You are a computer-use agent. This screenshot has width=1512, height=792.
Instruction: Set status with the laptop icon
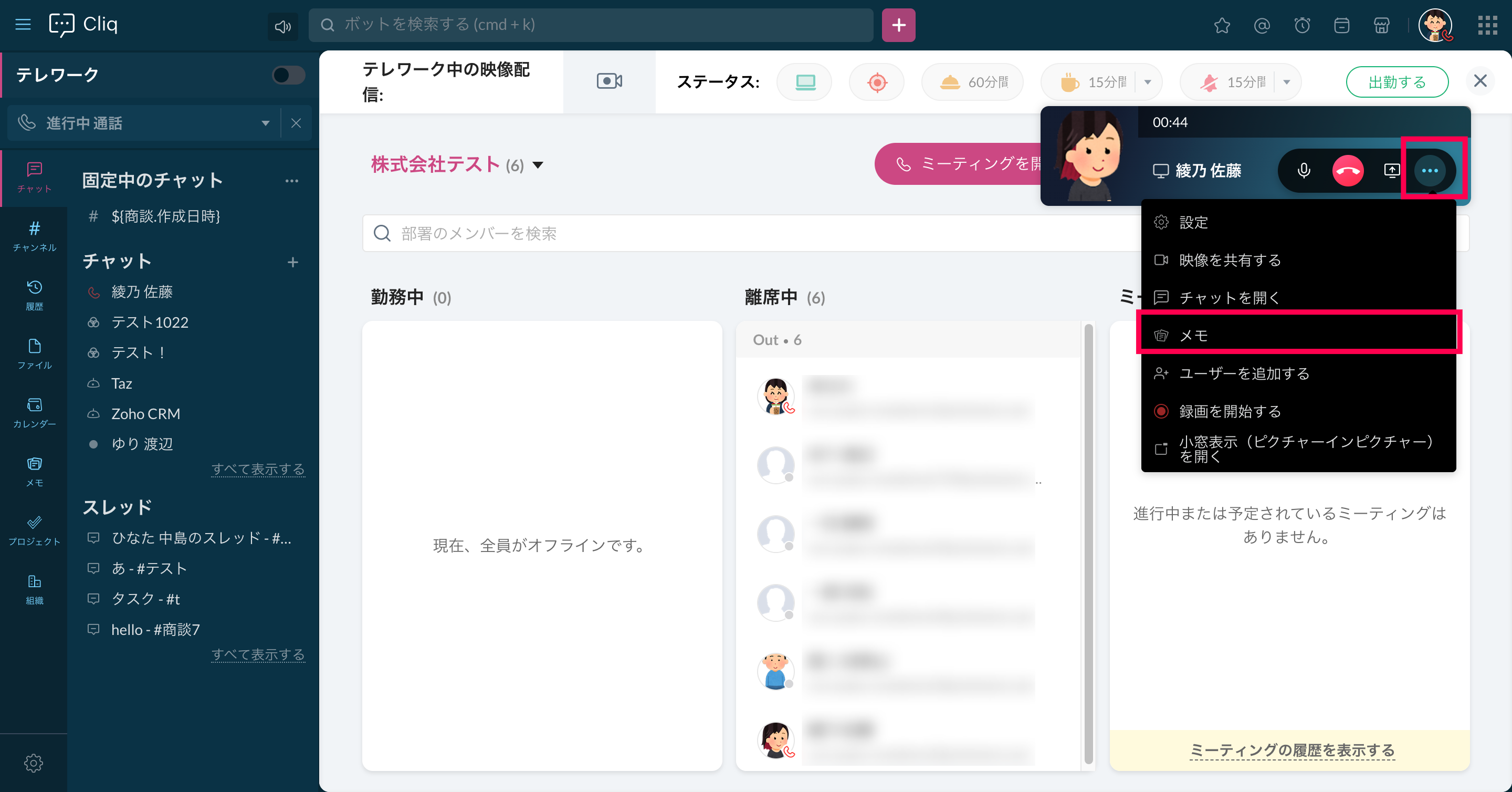805,82
